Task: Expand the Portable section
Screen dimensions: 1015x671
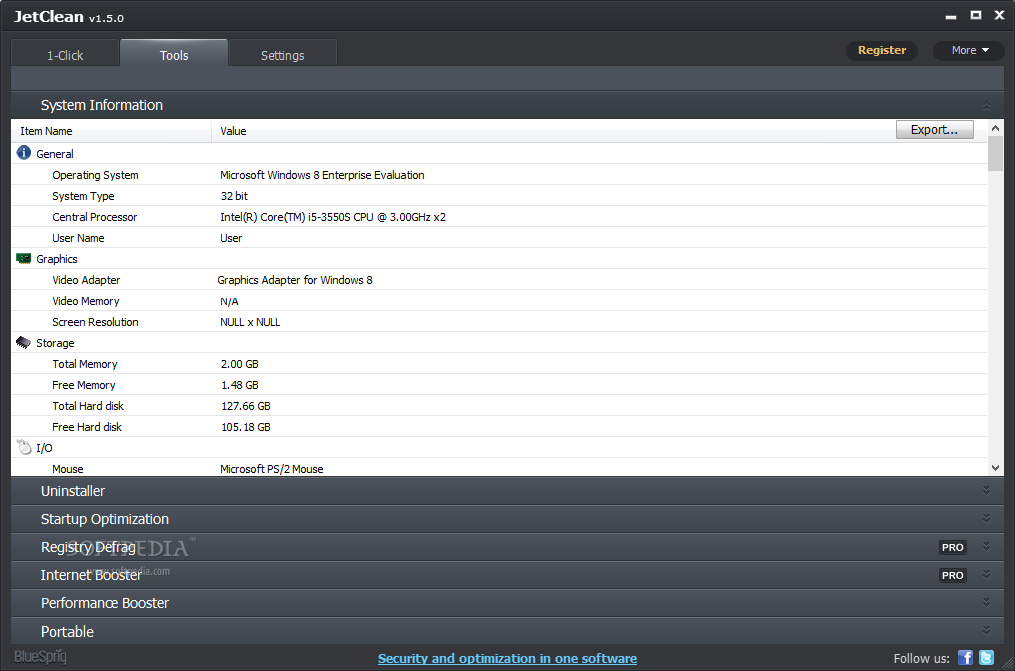Action: pyautogui.click(x=986, y=630)
